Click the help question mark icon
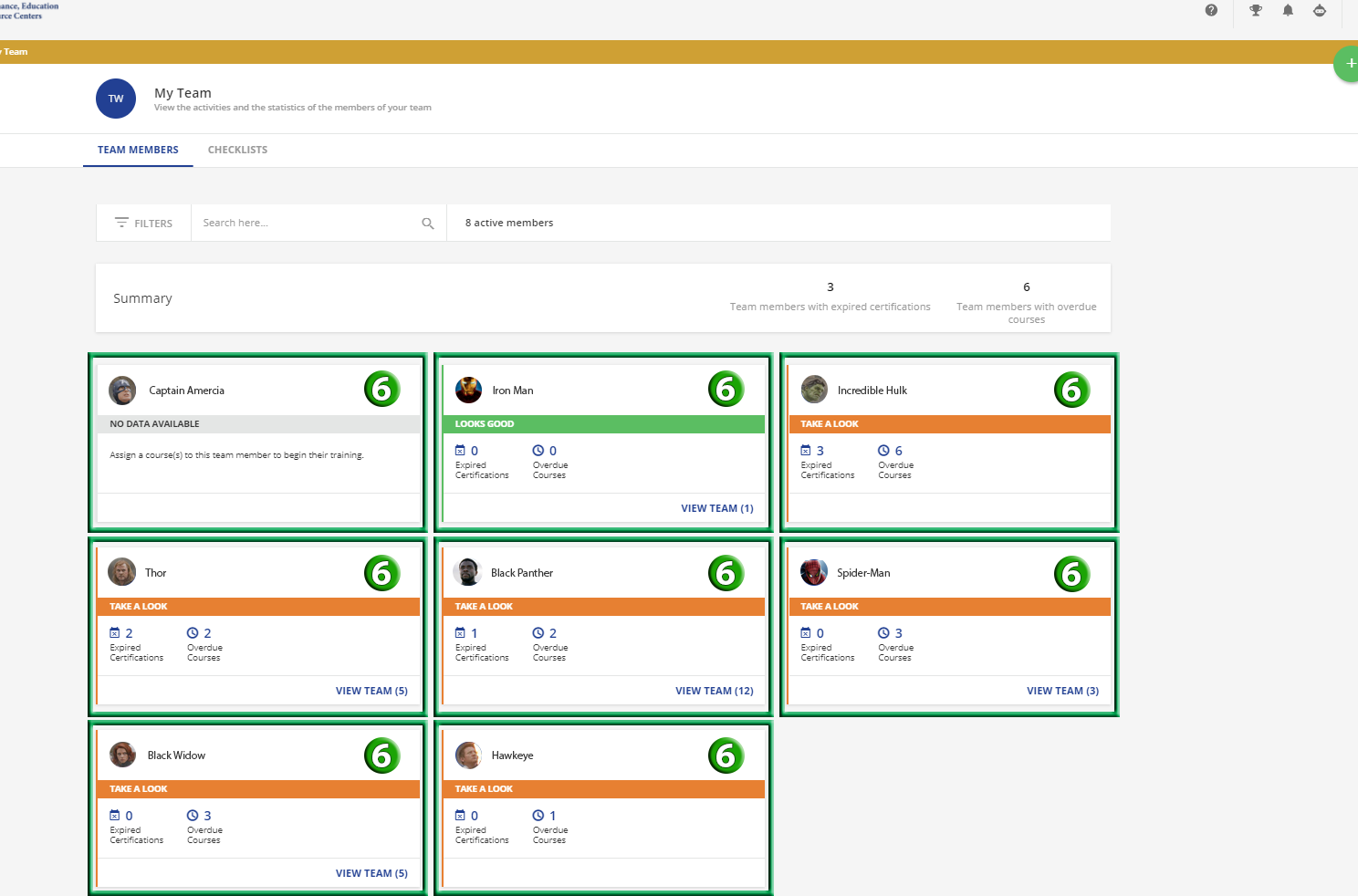Viewport: 1358px width, 896px height. click(1211, 11)
